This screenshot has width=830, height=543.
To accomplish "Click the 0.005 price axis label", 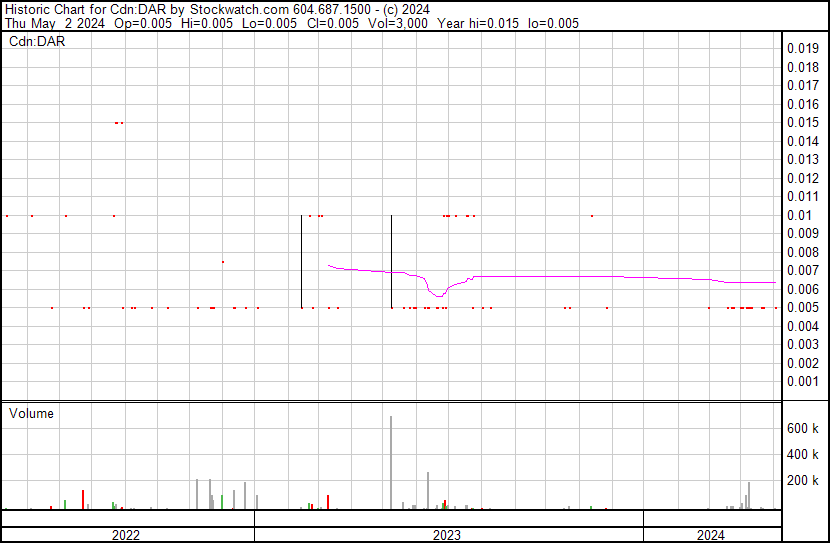I will pyautogui.click(x=802, y=308).
